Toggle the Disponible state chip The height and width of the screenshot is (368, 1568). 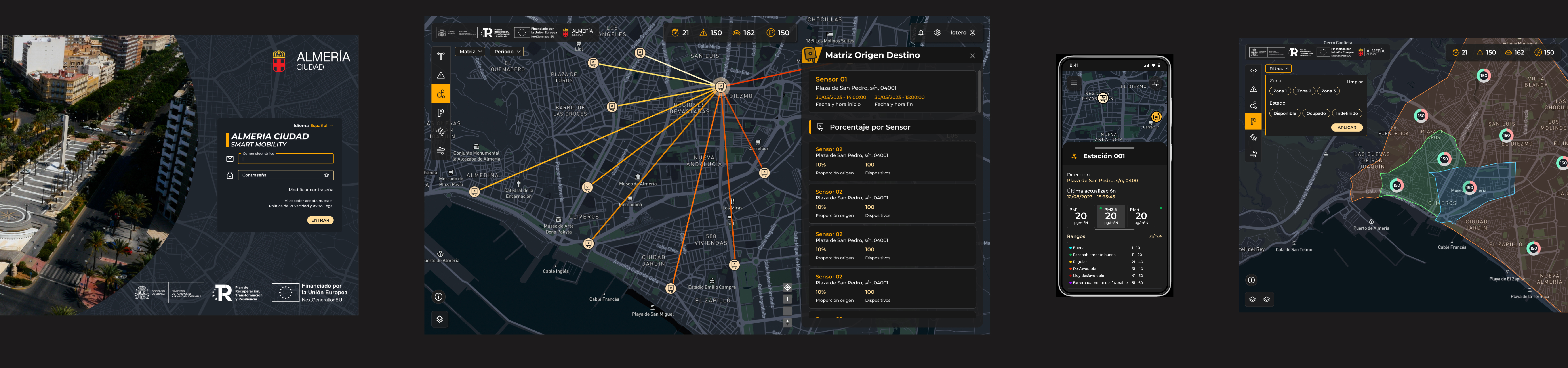tap(1284, 113)
